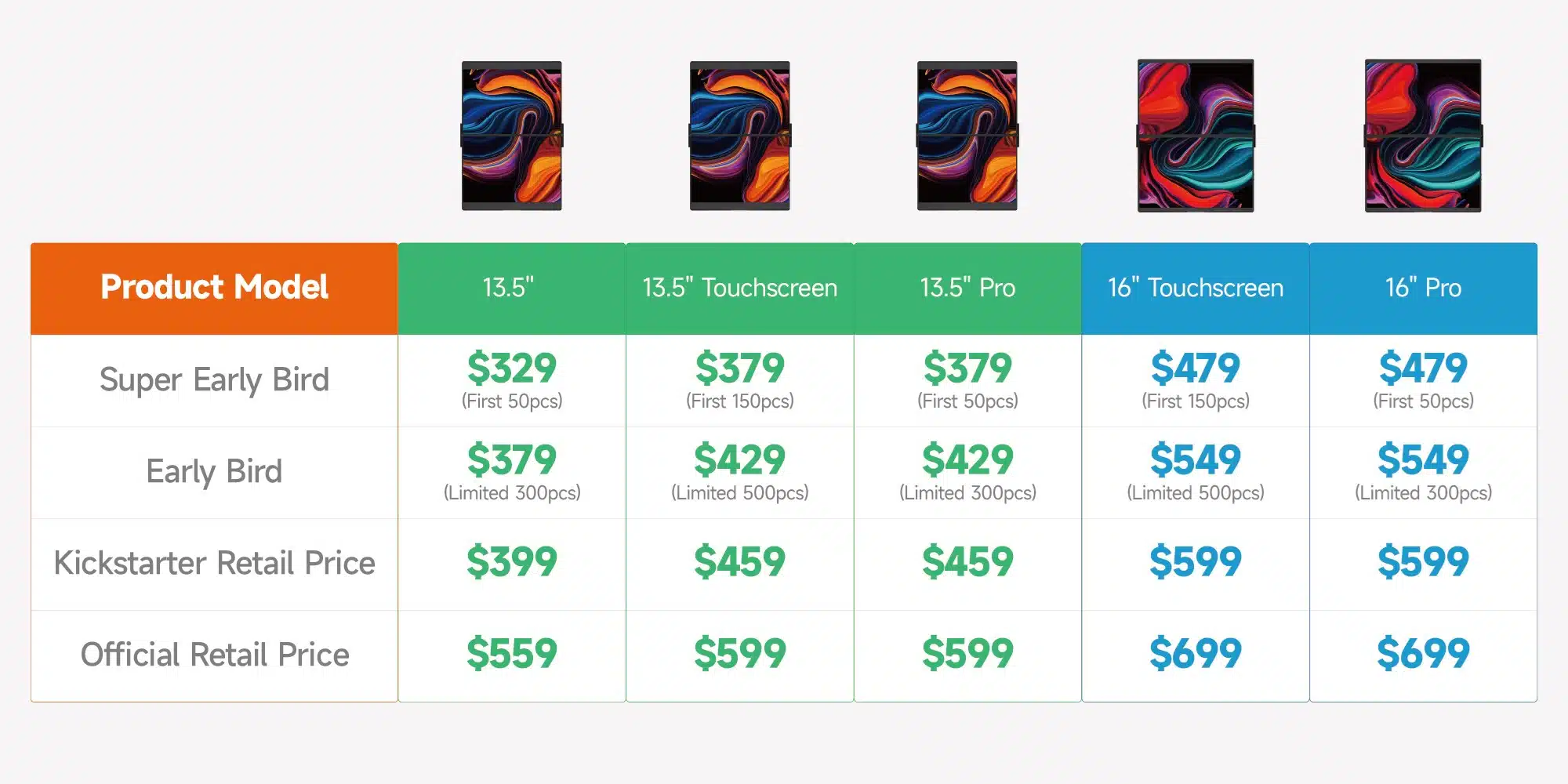The height and width of the screenshot is (784, 1568).
Task: Choose the 16" Pro column header
Action: click(x=1423, y=289)
